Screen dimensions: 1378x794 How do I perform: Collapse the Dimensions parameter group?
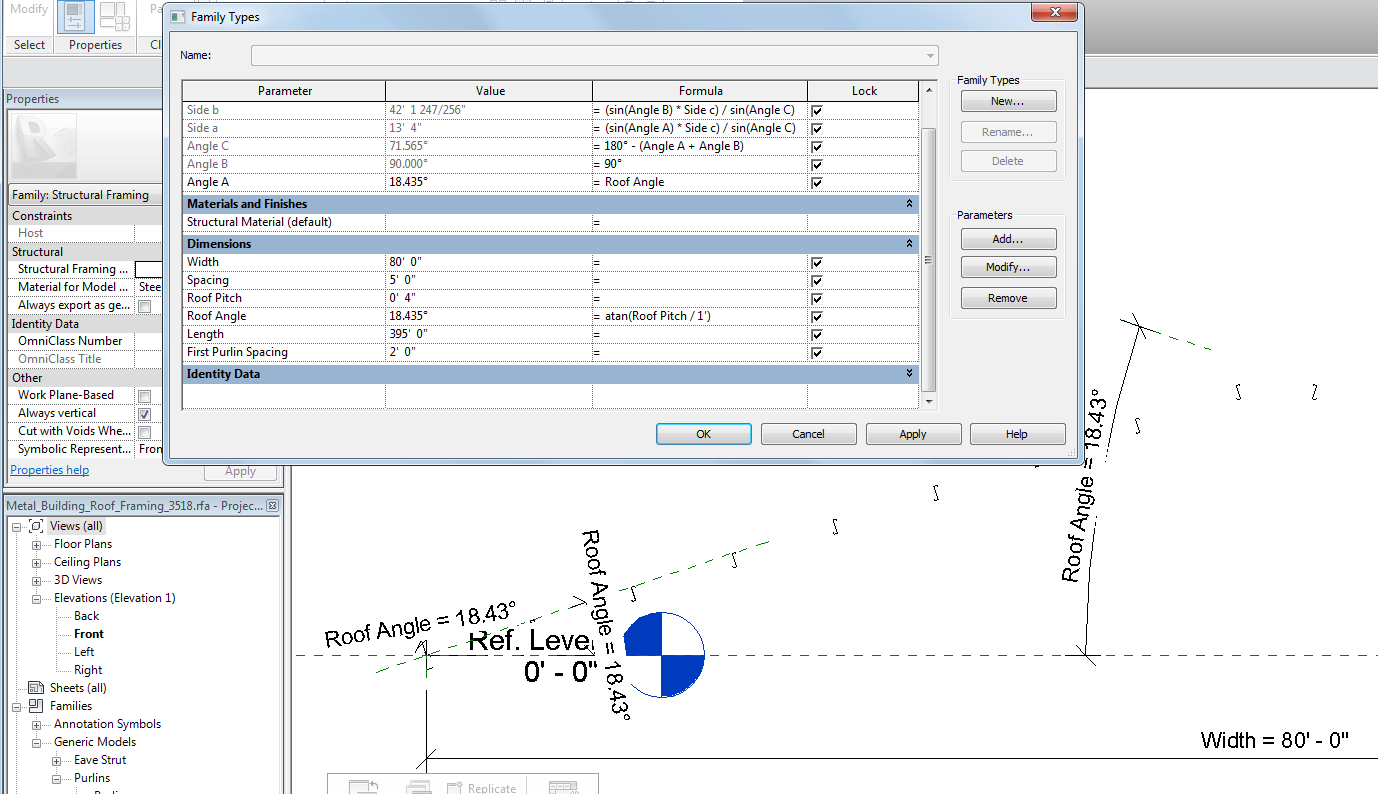(x=909, y=244)
